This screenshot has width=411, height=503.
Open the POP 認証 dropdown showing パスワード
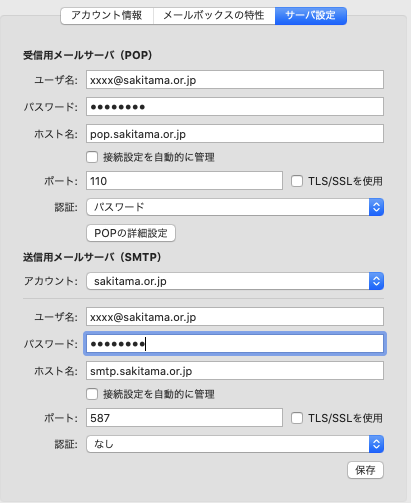235,207
